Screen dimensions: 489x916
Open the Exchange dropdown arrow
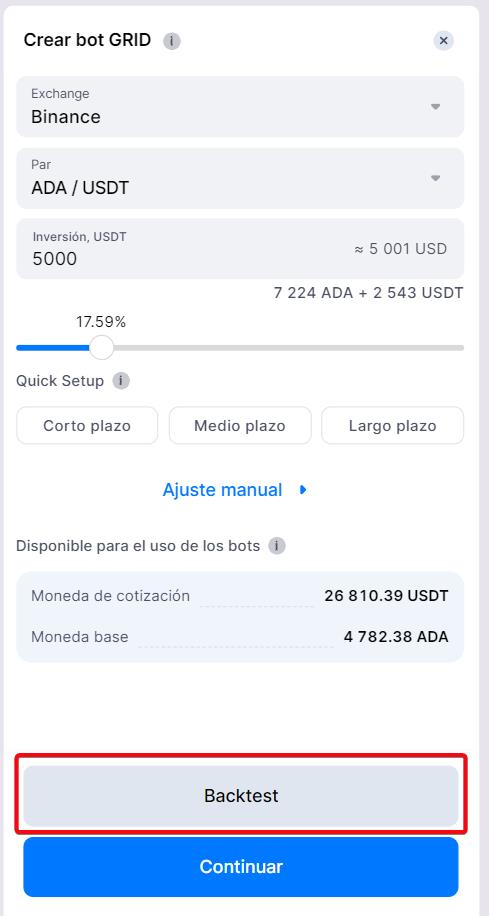pyautogui.click(x=435, y=106)
